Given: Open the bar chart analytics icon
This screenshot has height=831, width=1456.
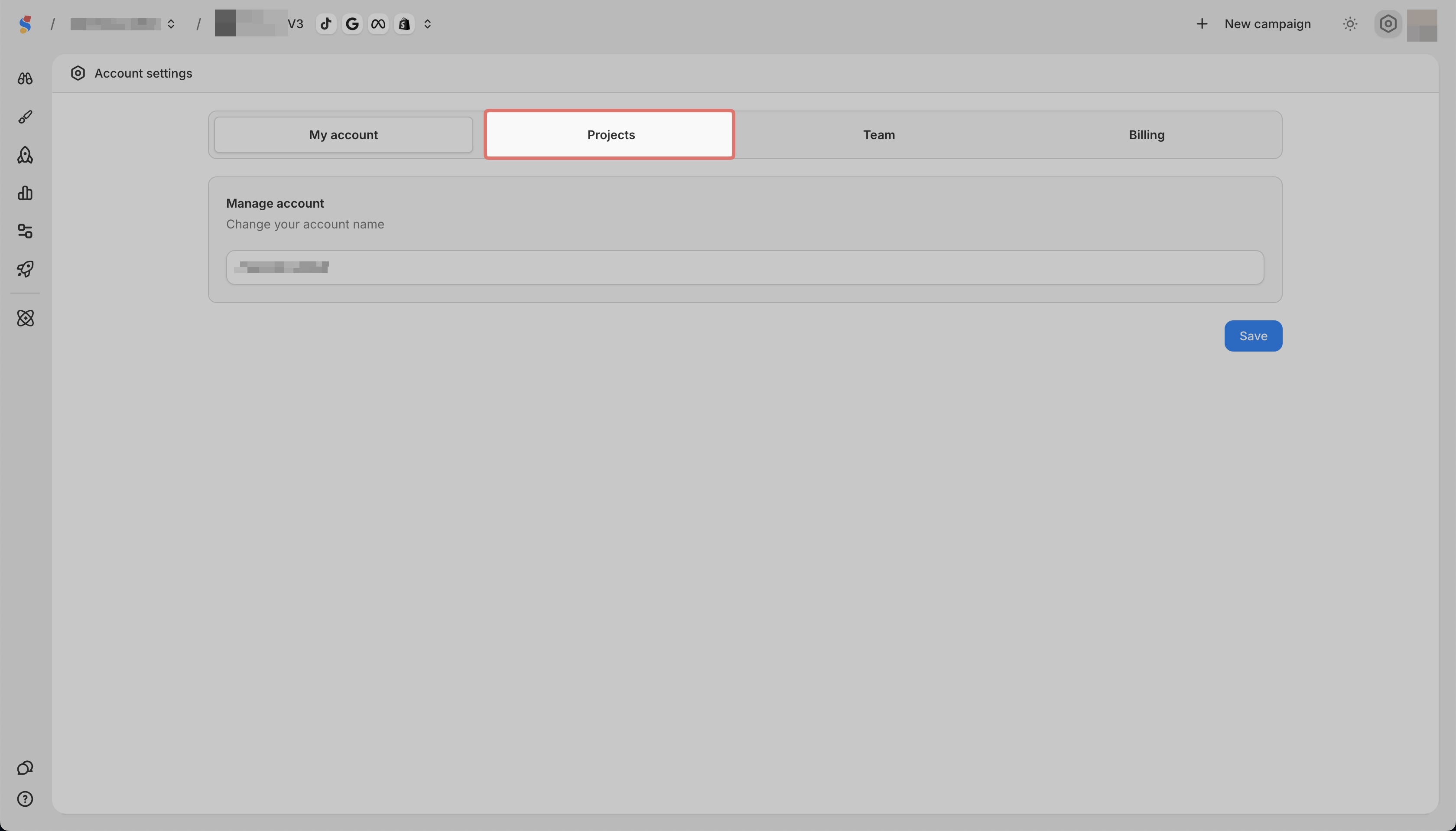Looking at the screenshot, I should coord(25,193).
